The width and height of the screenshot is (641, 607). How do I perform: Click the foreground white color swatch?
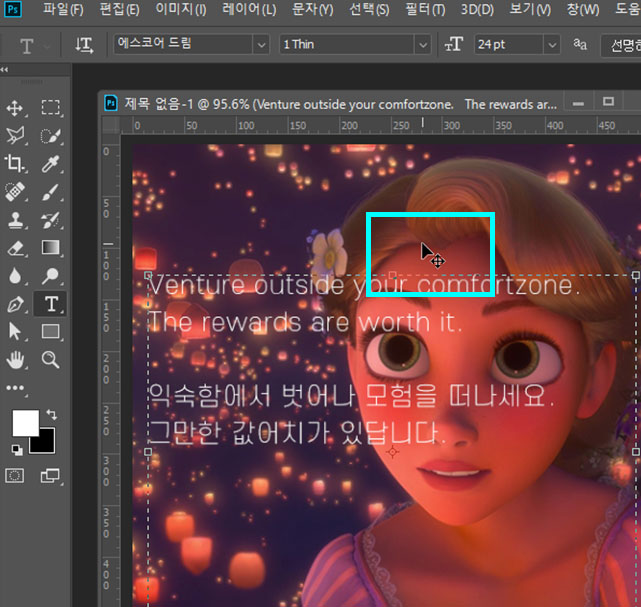point(24,422)
